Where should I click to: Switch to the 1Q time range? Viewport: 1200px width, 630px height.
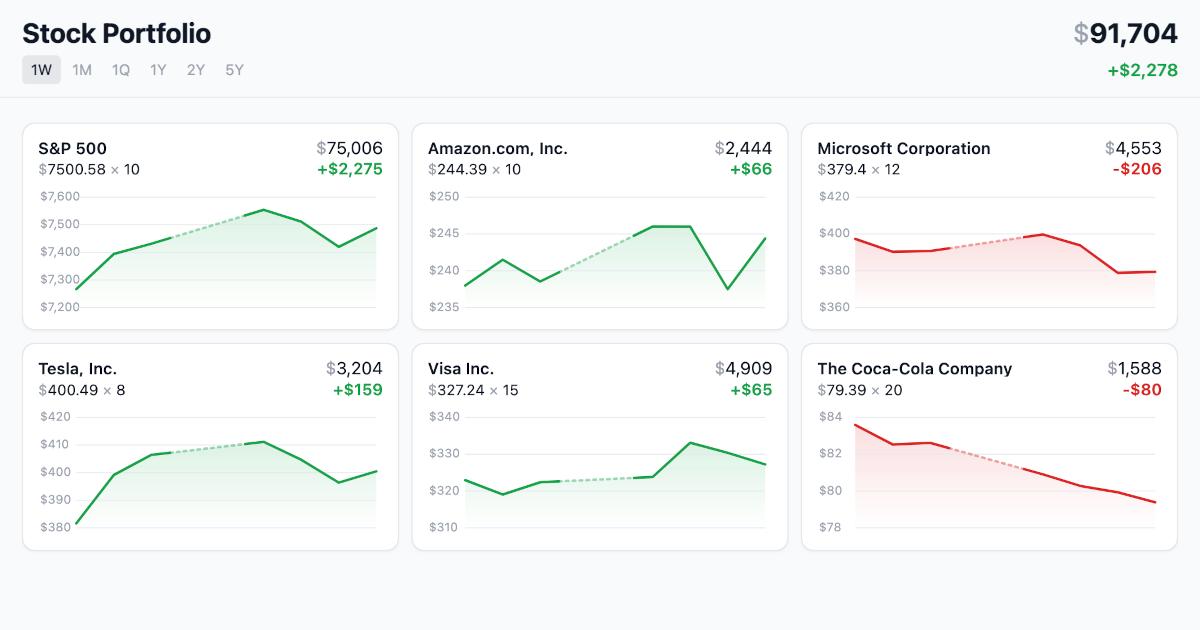click(121, 70)
